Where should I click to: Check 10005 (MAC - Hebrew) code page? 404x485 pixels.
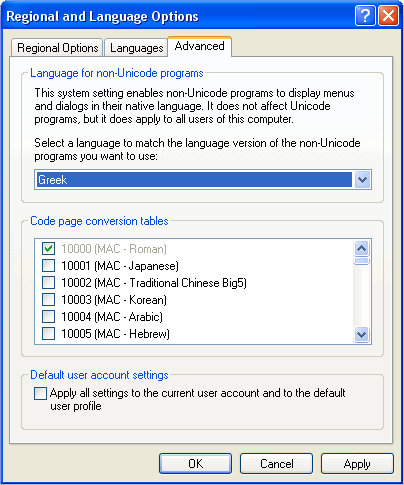48,334
